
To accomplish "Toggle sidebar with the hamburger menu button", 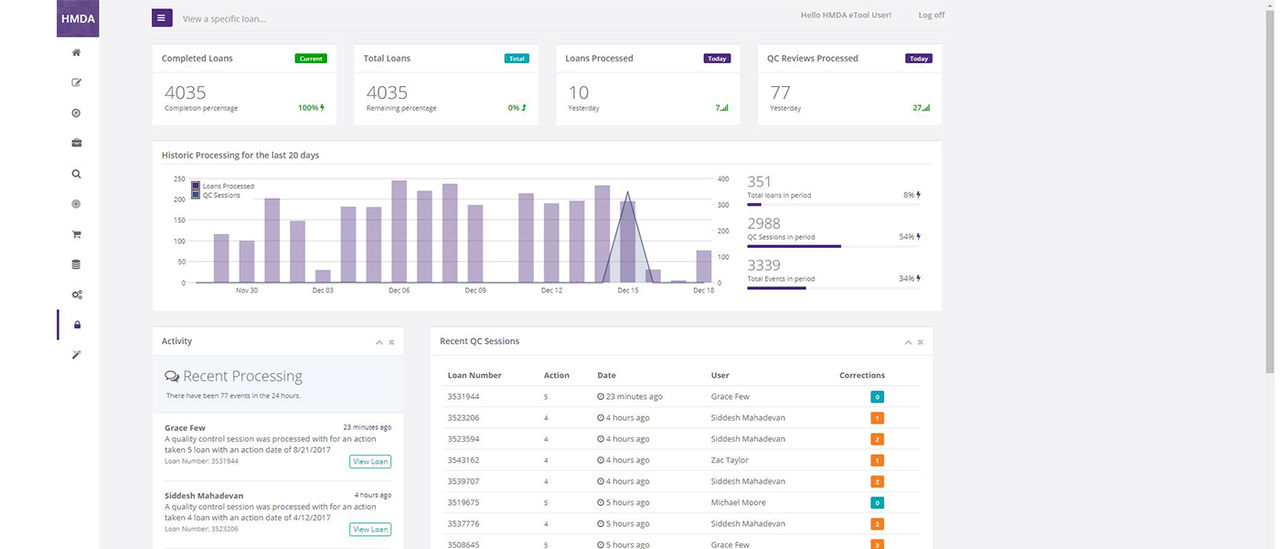I will 162,18.
